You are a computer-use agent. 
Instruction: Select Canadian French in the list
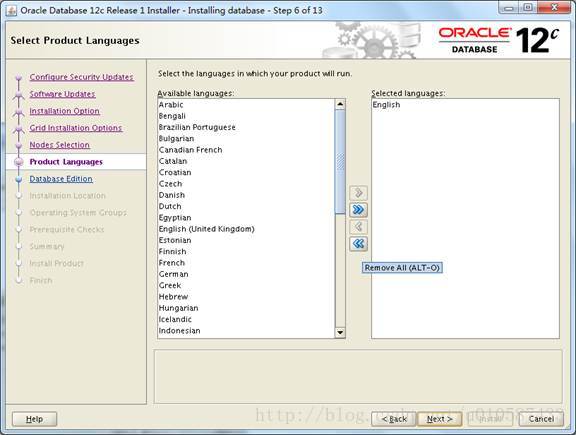point(246,150)
